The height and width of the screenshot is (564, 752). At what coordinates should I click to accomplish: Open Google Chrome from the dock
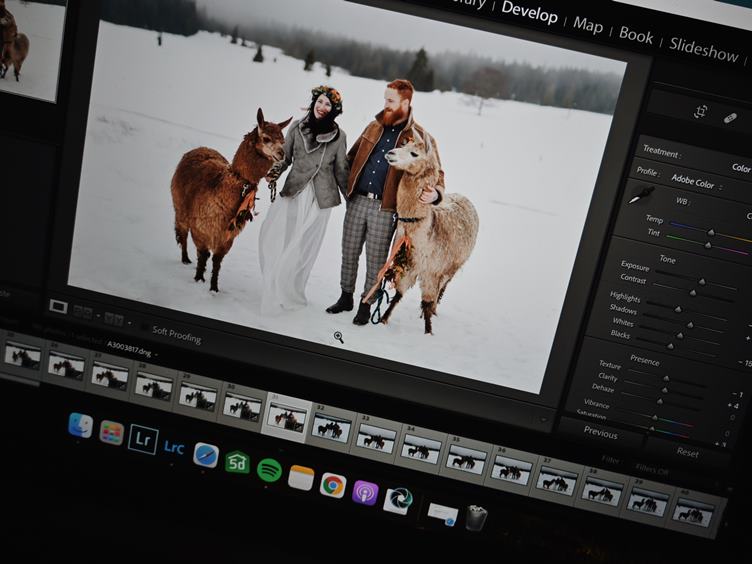[x=333, y=485]
